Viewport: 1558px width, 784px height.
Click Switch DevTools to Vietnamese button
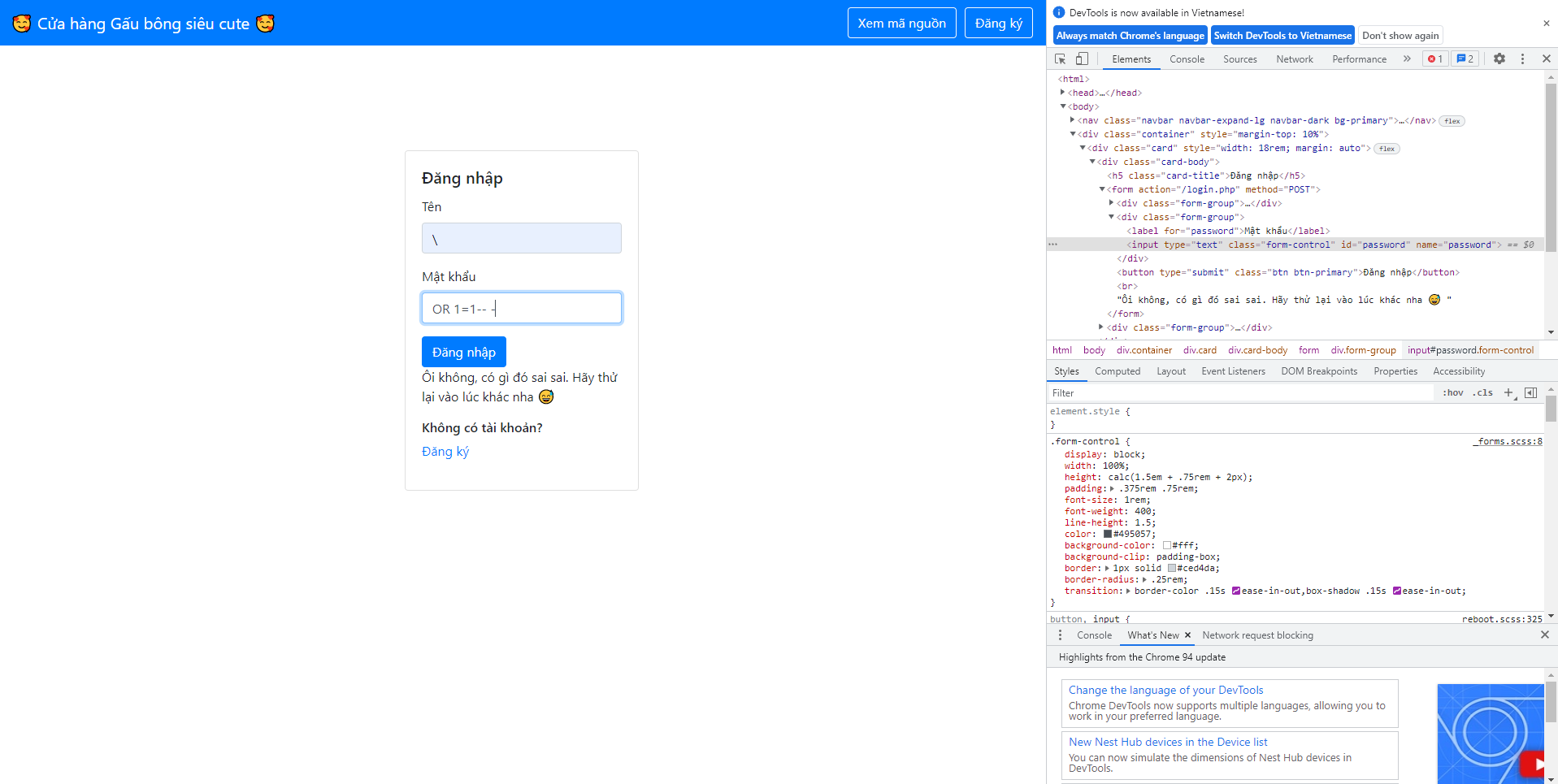point(1282,36)
